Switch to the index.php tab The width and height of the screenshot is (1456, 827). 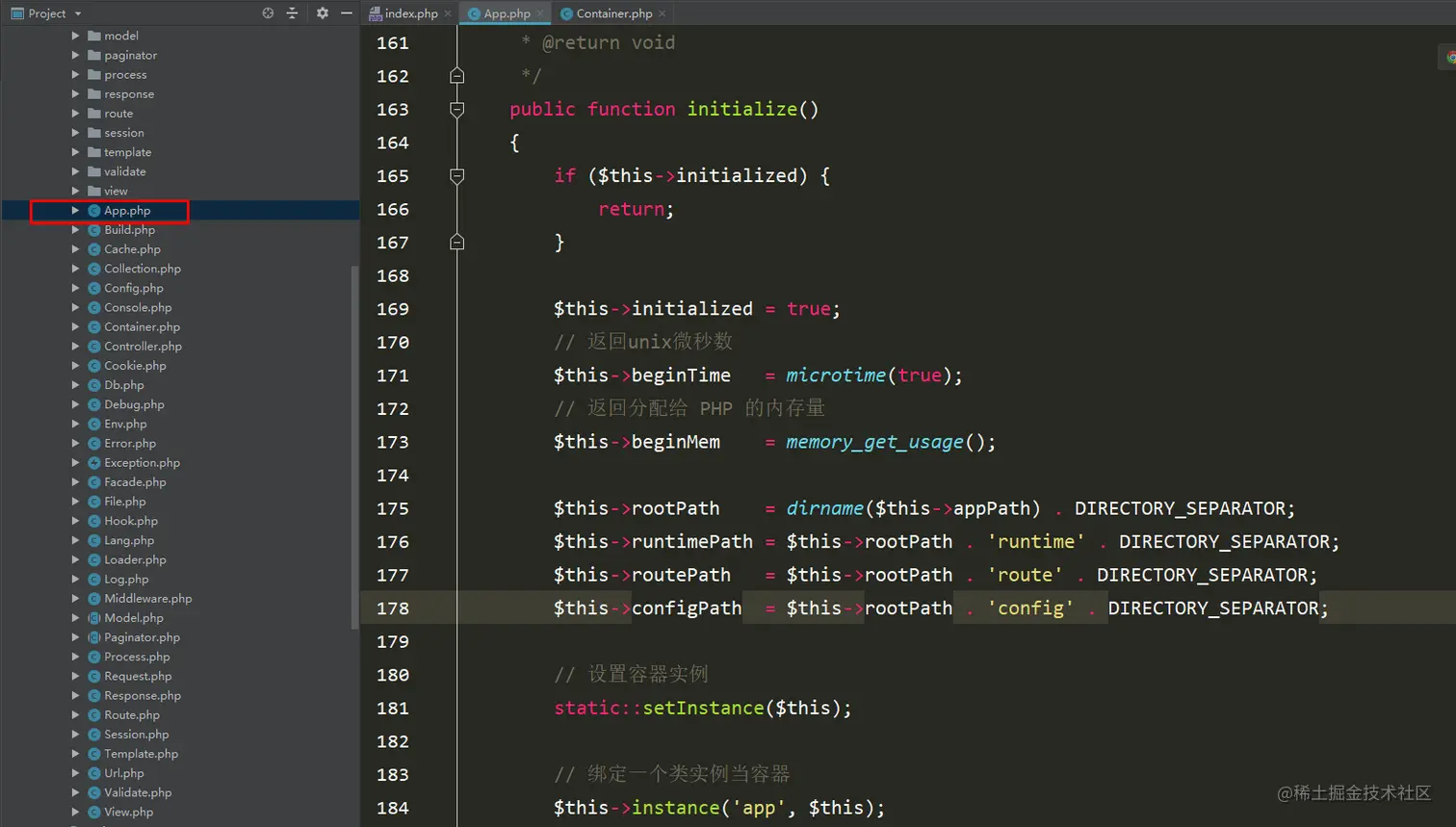coord(411,13)
